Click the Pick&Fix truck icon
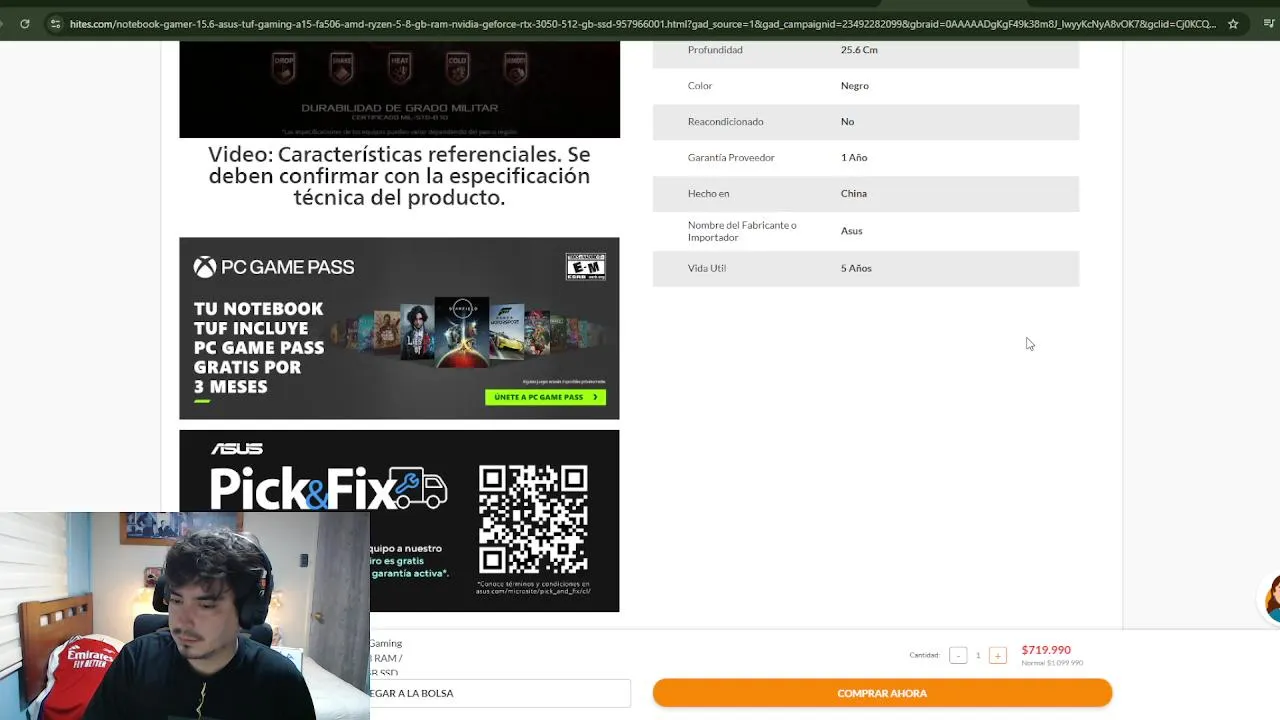This screenshot has height=720, width=1280. point(420,488)
